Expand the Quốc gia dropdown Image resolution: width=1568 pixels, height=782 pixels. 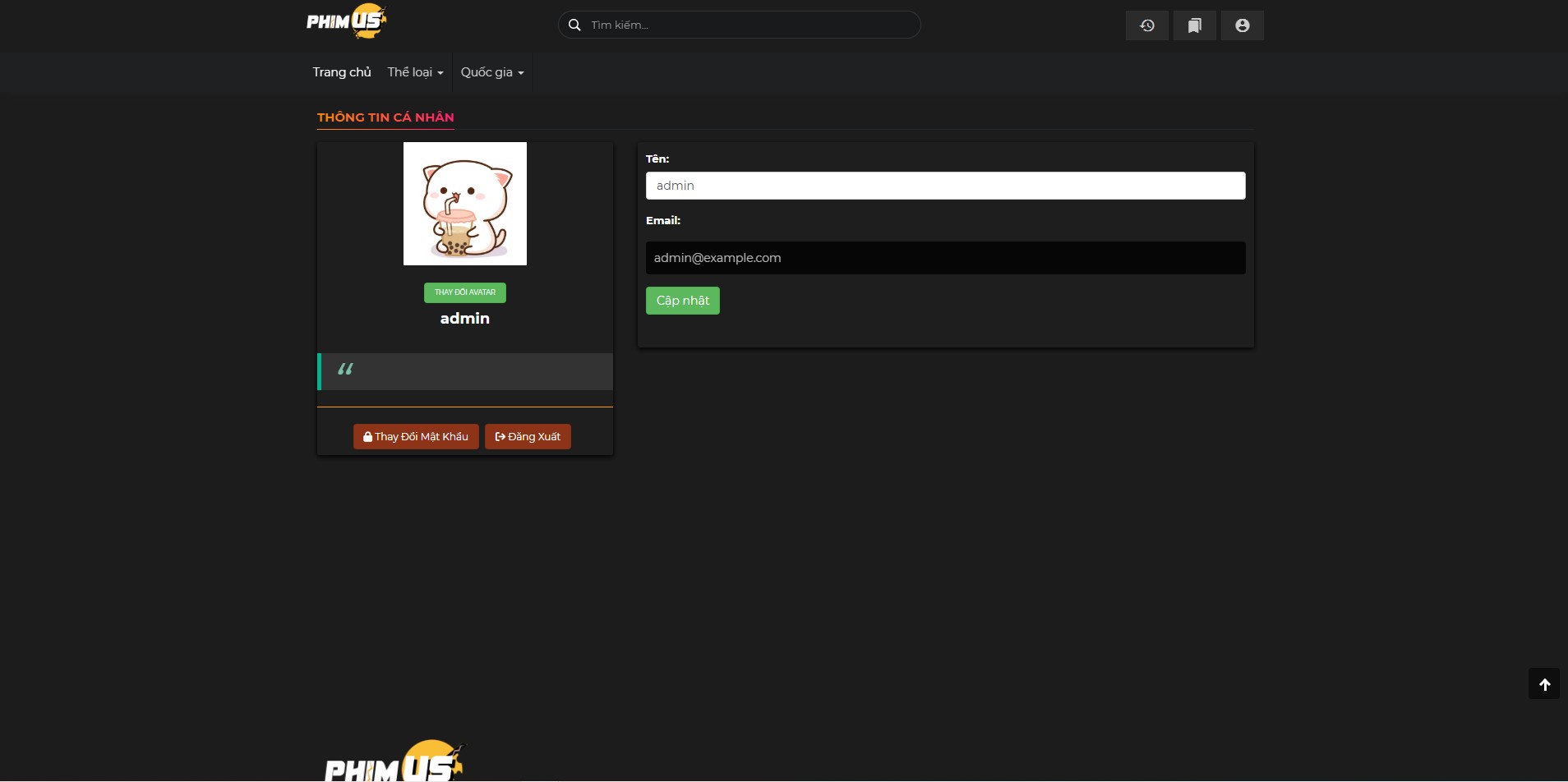coord(491,72)
